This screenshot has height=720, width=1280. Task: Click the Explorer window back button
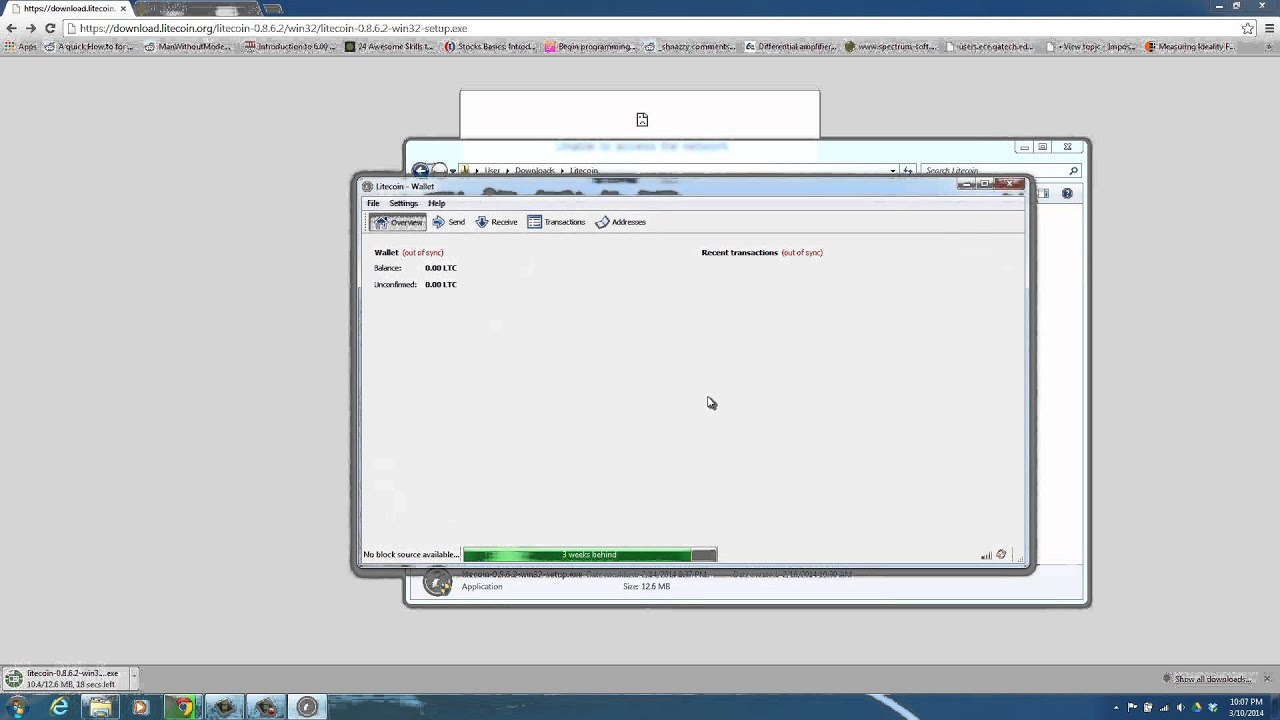[x=421, y=171]
